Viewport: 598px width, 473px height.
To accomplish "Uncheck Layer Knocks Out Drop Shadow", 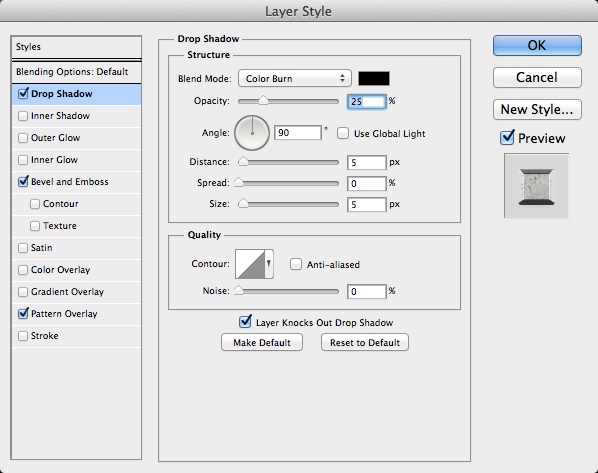I will pyautogui.click(x=245, y=322).
